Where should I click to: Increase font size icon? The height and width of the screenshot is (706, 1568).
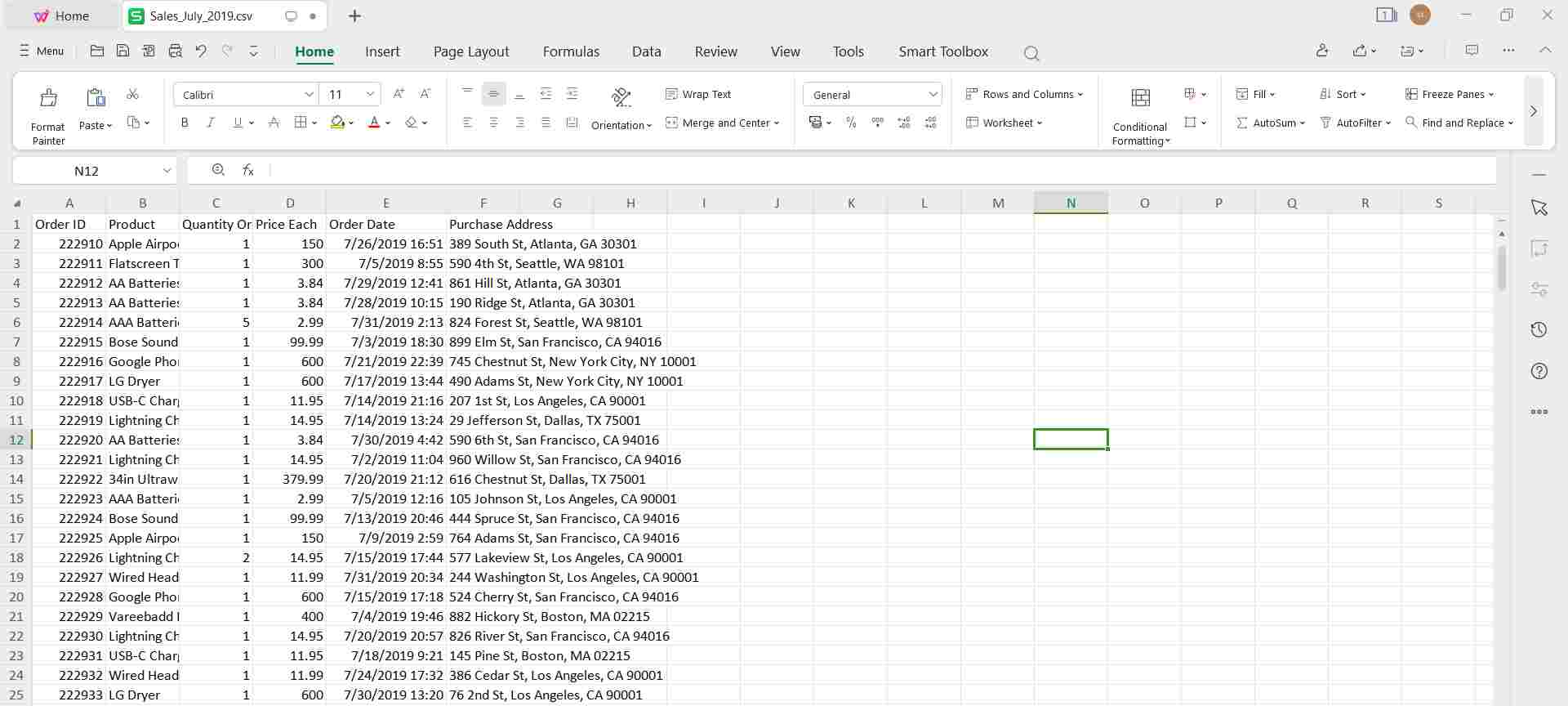click(x=399, y=94)
